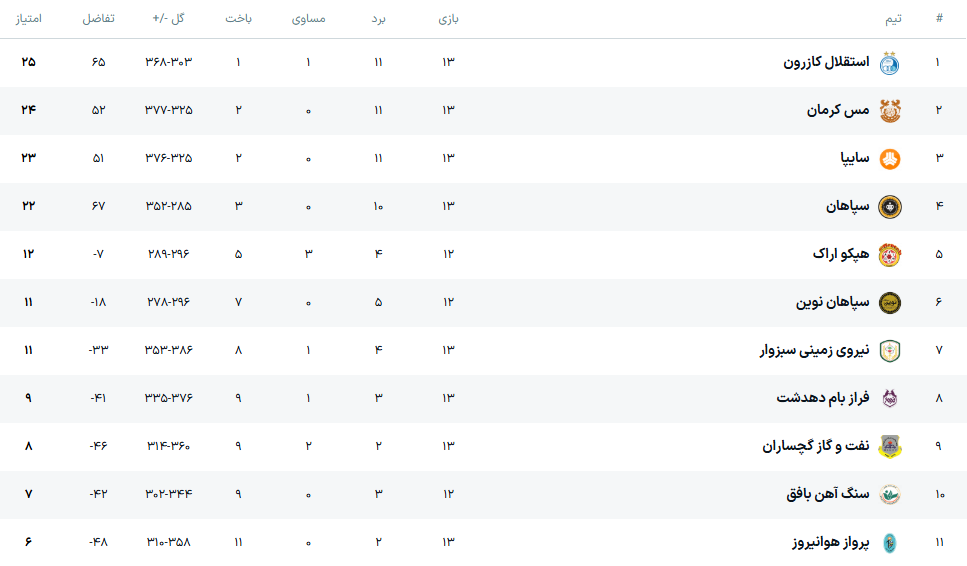
Task: Open the سایپا team name link
Action: click(x=853, y=158)
